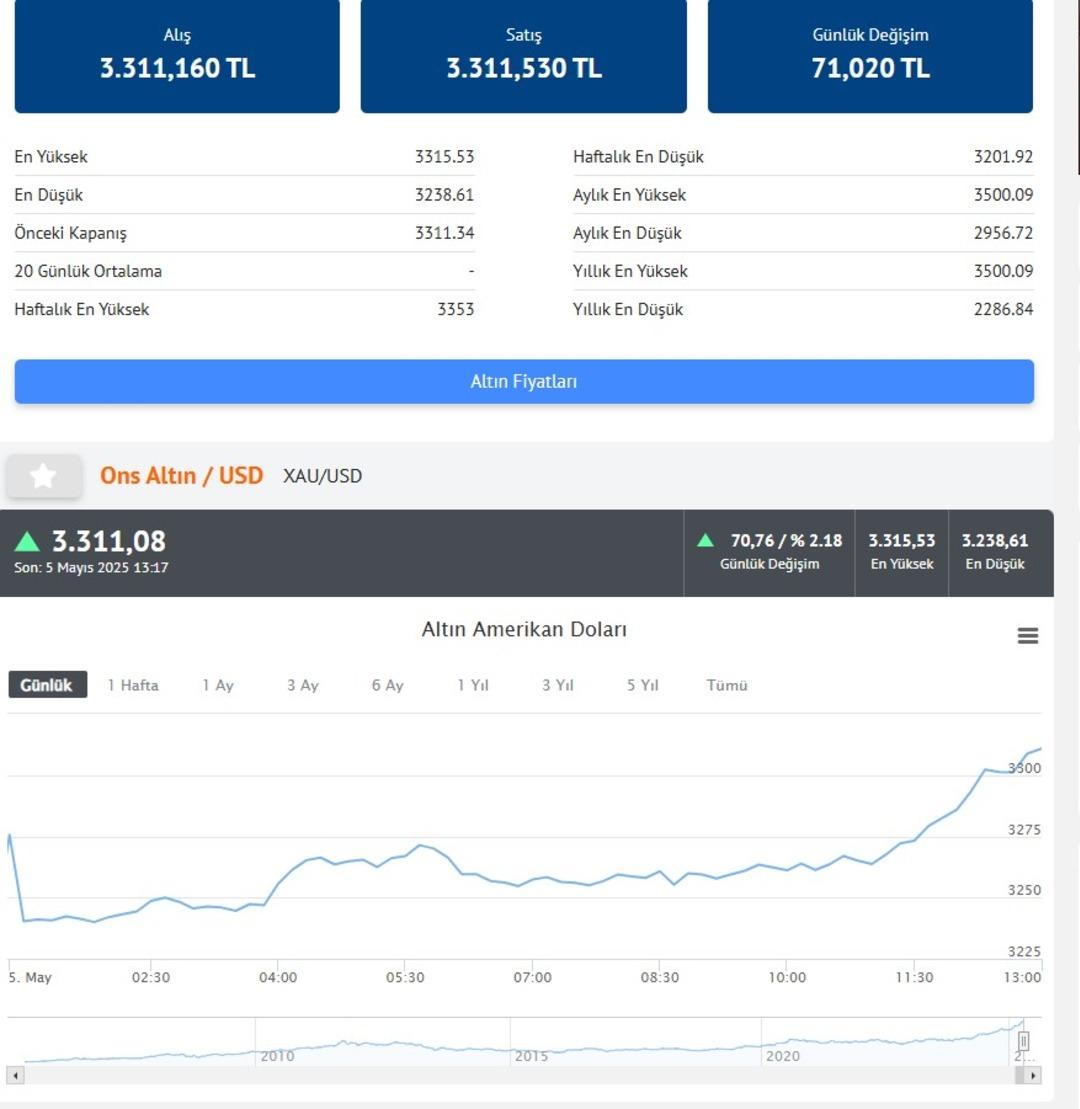
Task: Click the Yıllık En Düşük 2286.84 row
Action: pyautogui.click(x=803, y=309)
